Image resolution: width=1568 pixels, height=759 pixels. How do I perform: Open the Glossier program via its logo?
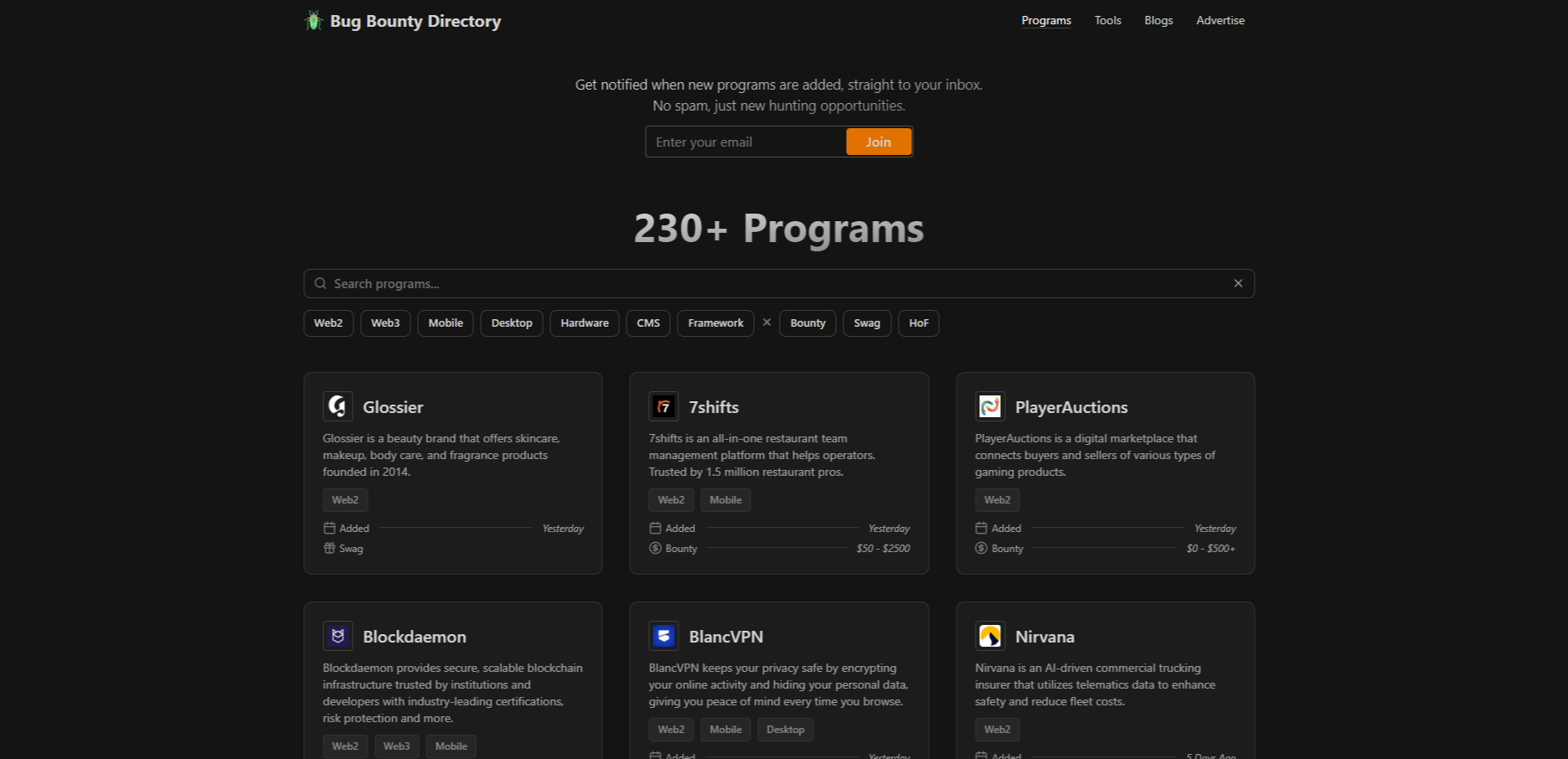point(338,406)
